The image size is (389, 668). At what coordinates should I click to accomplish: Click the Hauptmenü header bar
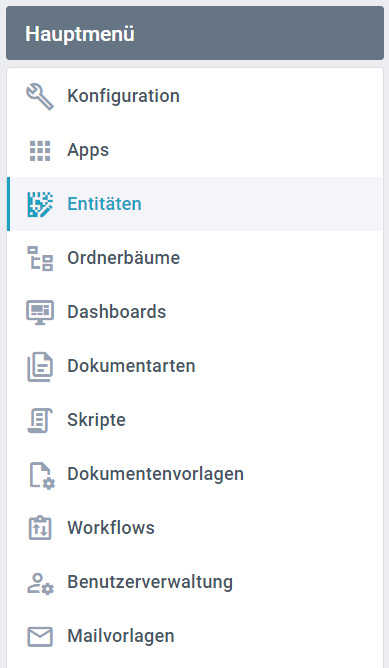click(195, 33)
